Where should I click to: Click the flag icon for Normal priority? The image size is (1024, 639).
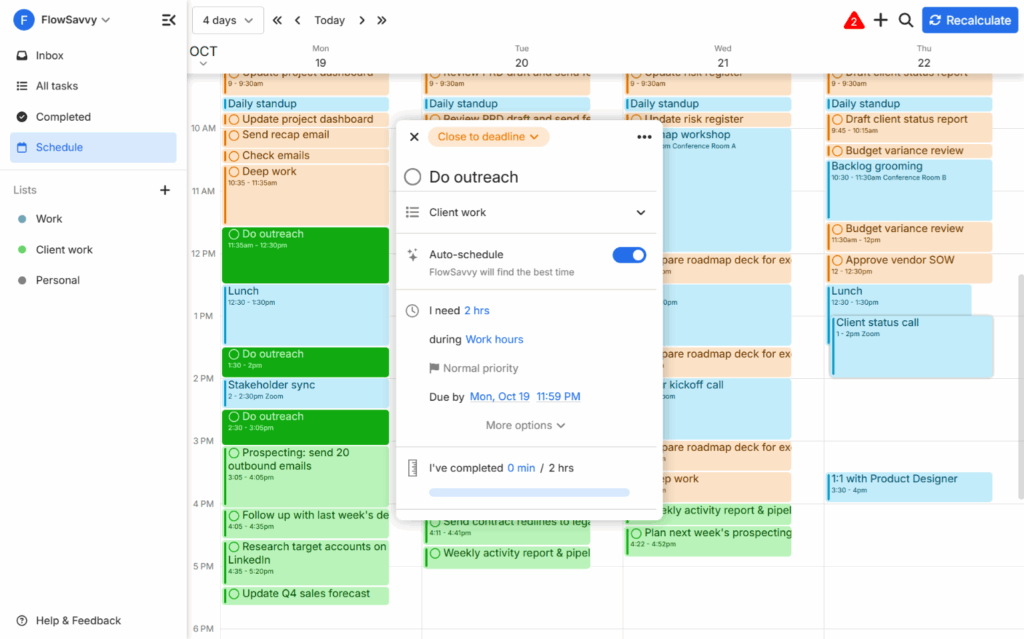434,368
